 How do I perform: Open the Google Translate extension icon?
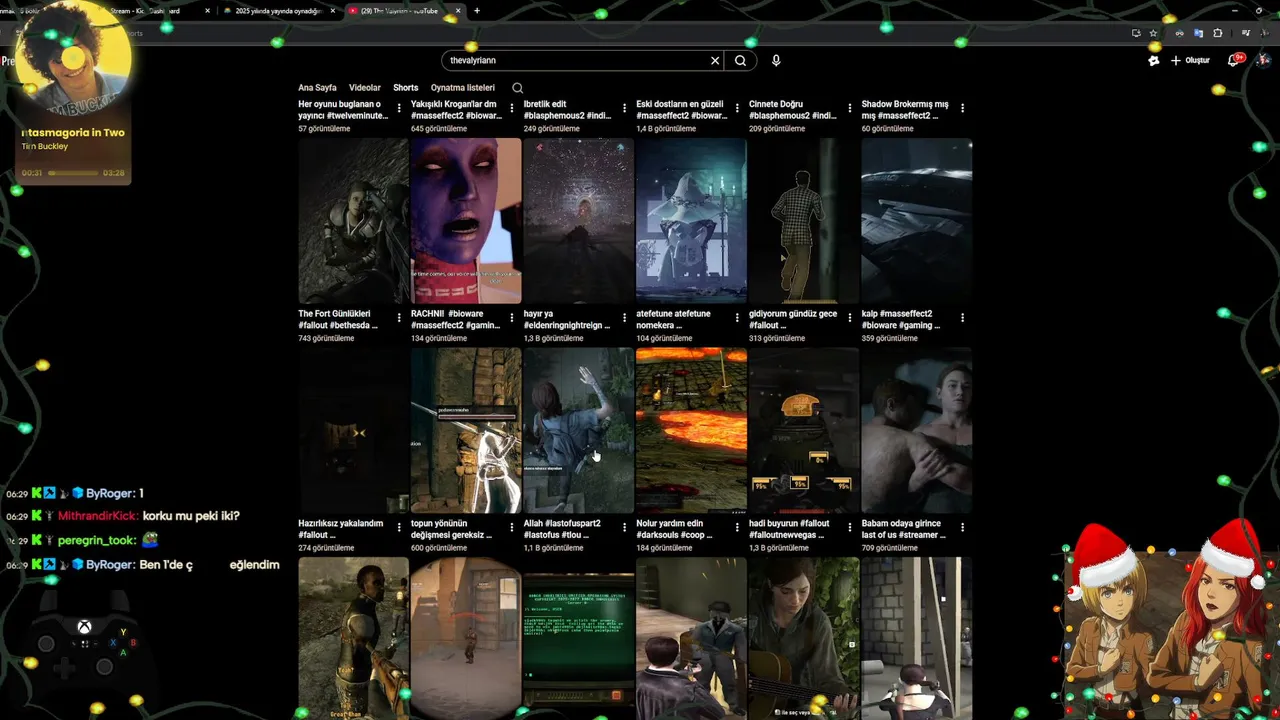pyautogui.click(x=1198, y=33)
